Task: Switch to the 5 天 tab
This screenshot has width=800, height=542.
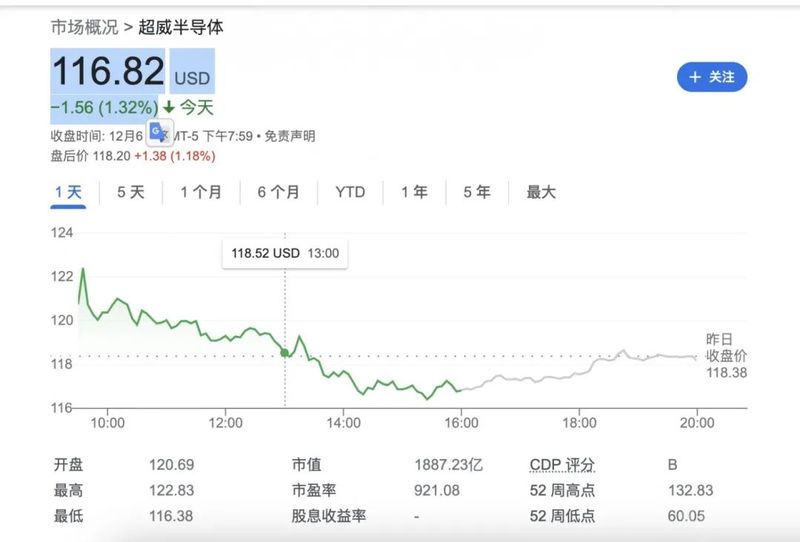Action: 131,192
